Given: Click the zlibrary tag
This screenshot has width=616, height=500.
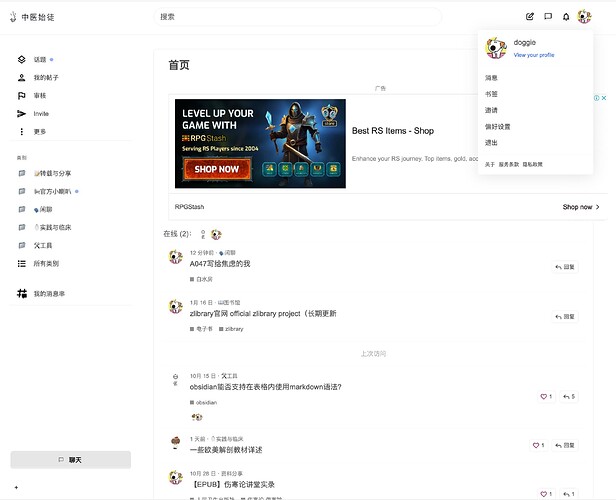Looking at the screenshot, I should click(231, 329).
